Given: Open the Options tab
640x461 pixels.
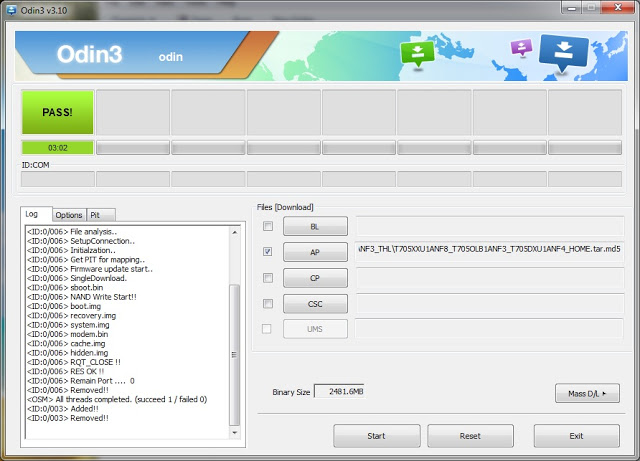Looking at the screenshot, I should [69, 215].
